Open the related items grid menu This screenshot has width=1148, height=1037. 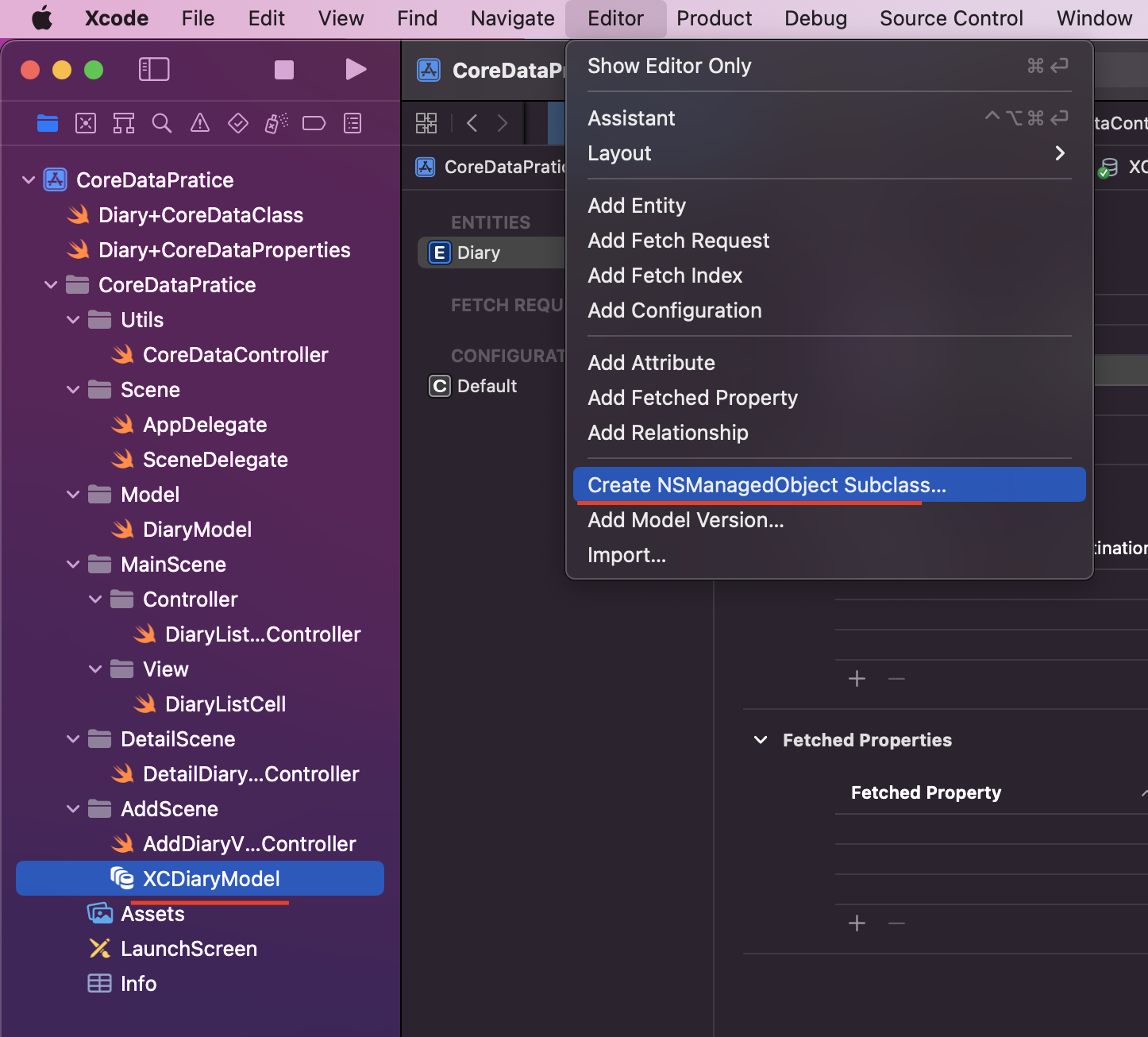(426, 123)
